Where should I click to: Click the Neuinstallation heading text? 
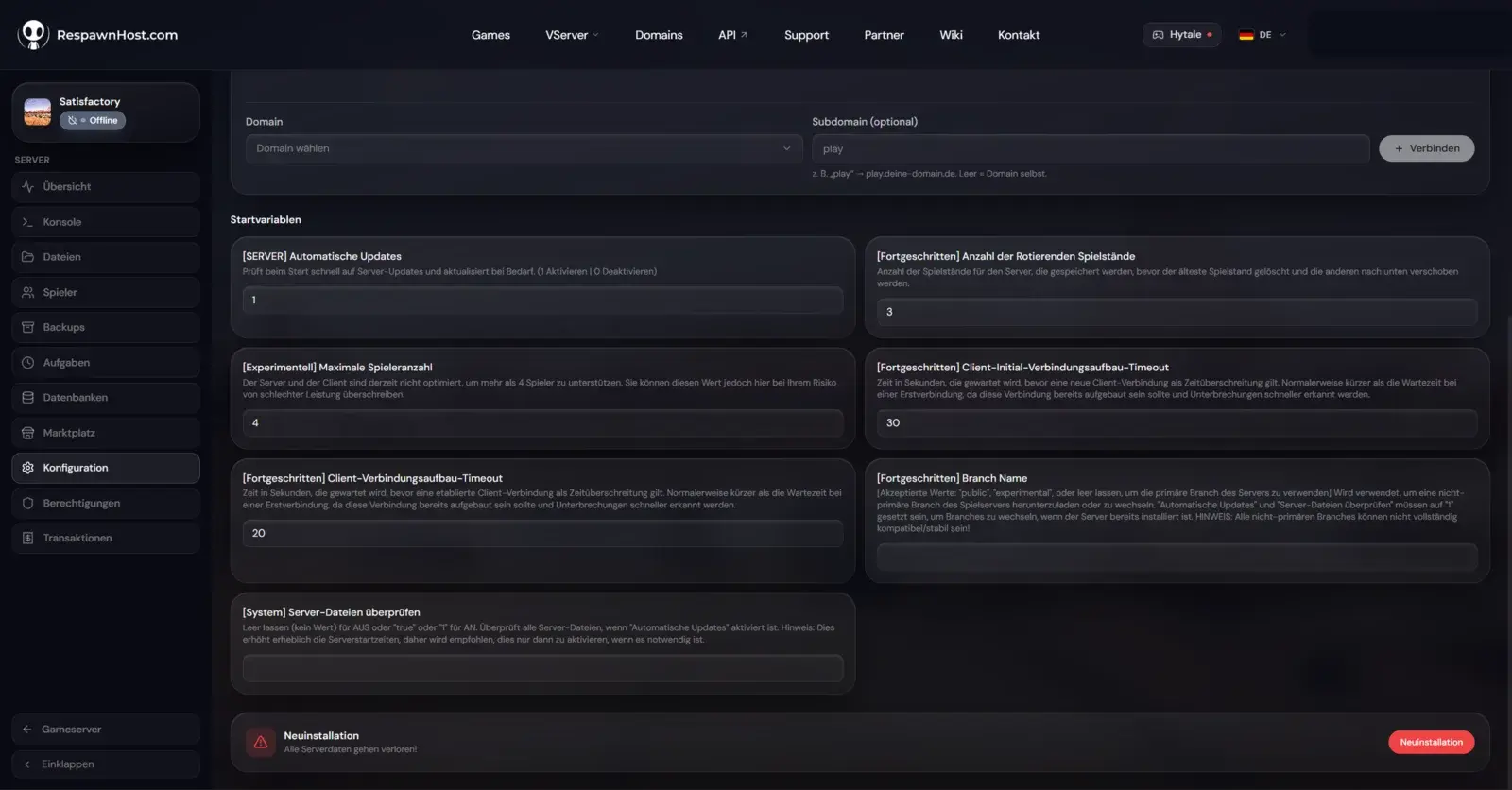pyautogui.click(x=321, y=735)
